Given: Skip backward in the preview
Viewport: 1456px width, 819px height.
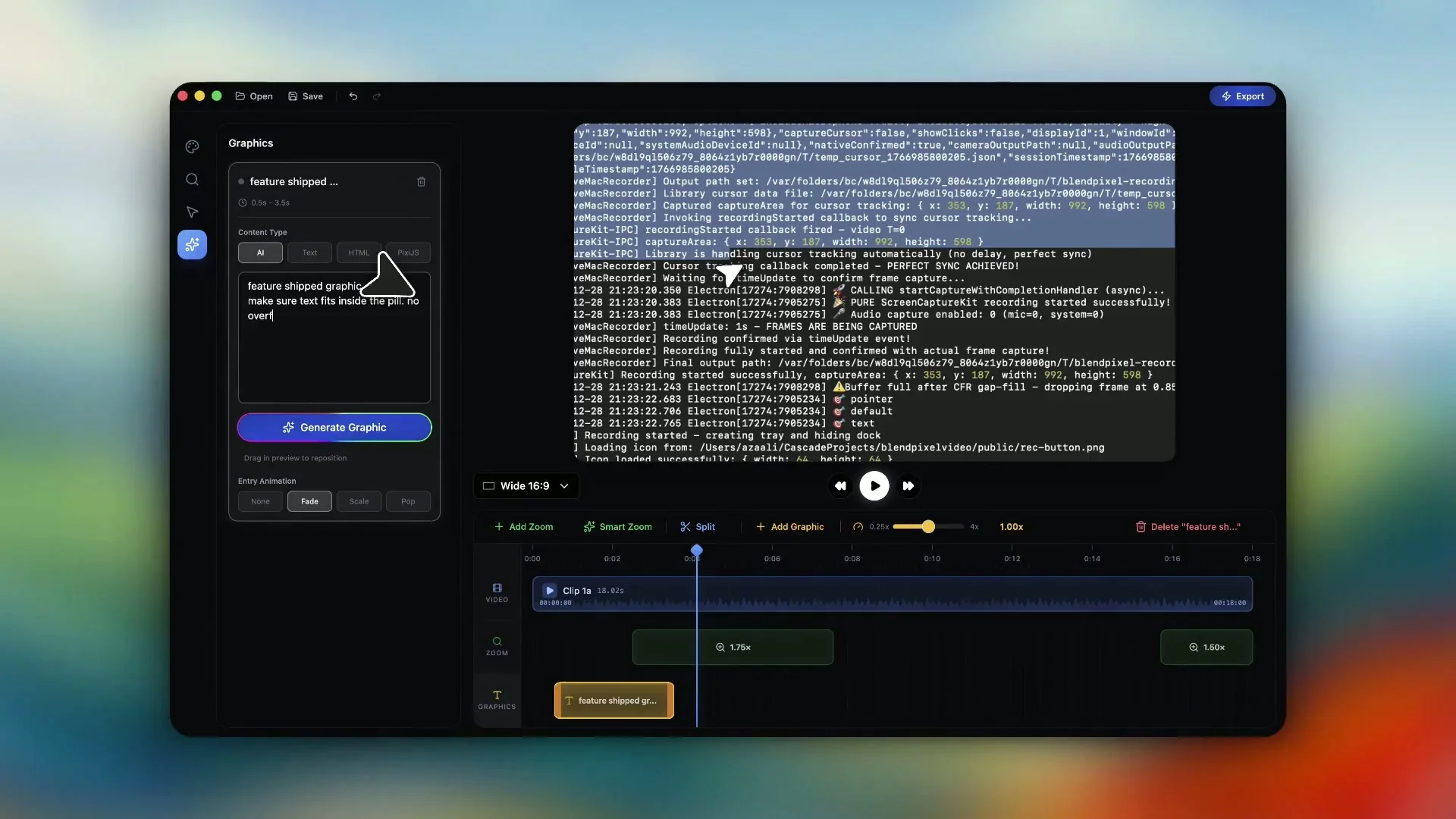Looking at the screenshot, I should point(840,486).
